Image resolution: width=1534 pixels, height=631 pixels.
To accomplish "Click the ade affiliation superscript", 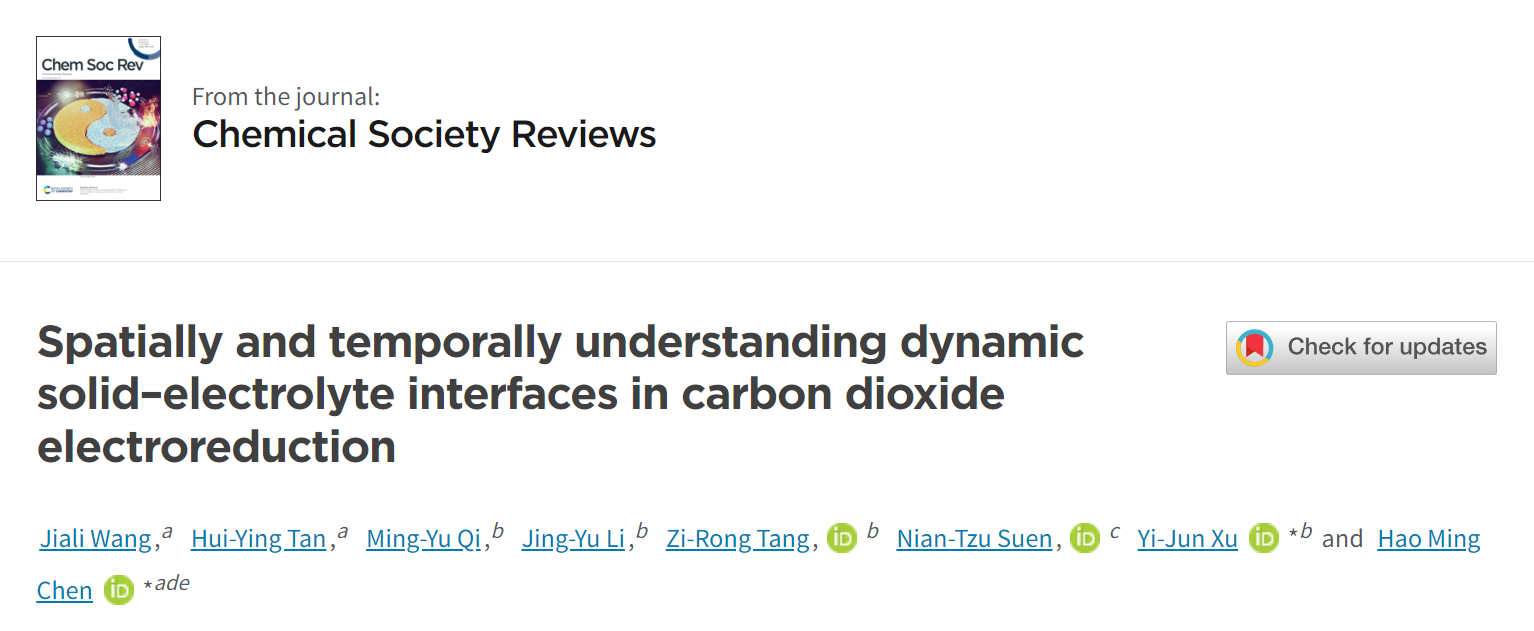I will click(171, 584).
